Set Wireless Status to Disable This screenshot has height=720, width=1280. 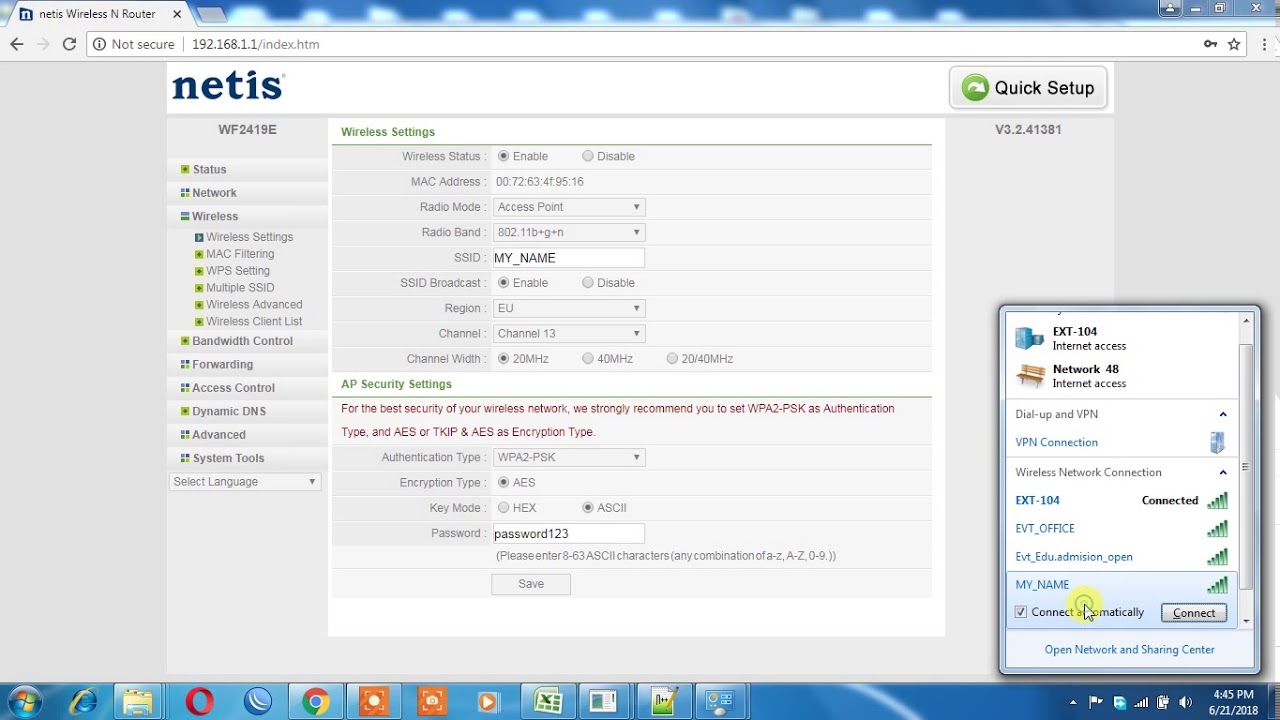588,156
